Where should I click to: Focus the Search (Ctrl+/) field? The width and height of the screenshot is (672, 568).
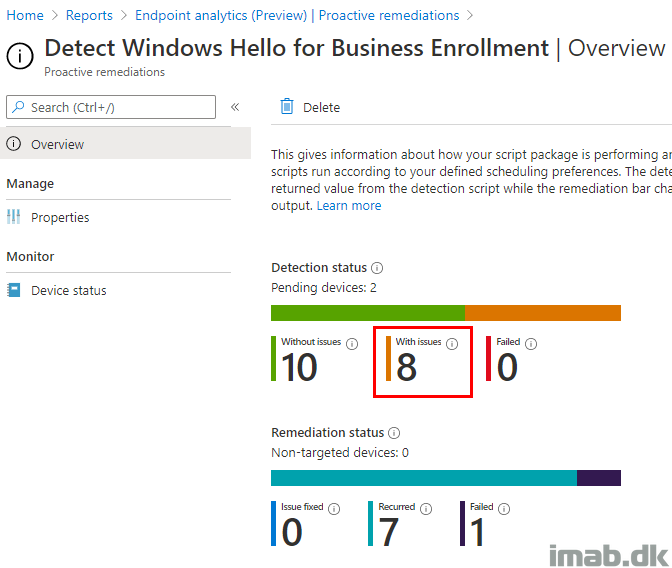111,107
